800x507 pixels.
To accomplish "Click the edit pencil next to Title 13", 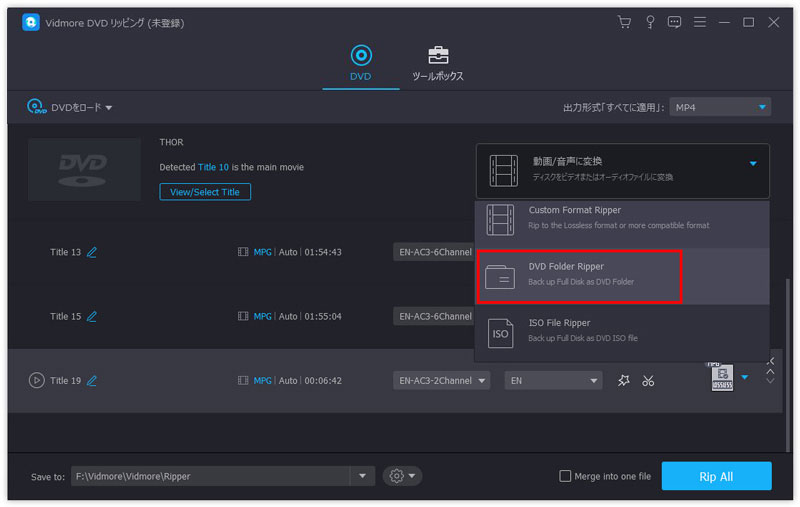I will pyautogui.click(x=92, y=252).
